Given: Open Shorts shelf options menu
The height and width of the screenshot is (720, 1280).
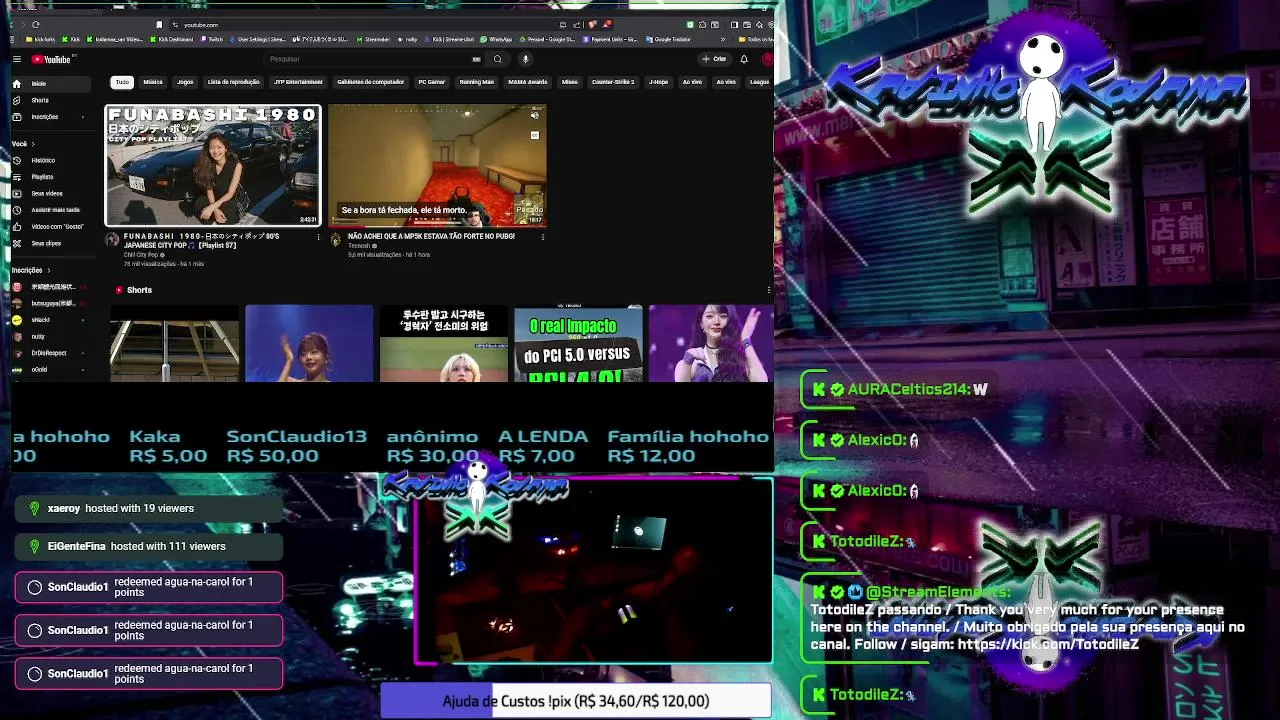Looking at the screenshot, I should click(769, 290).
